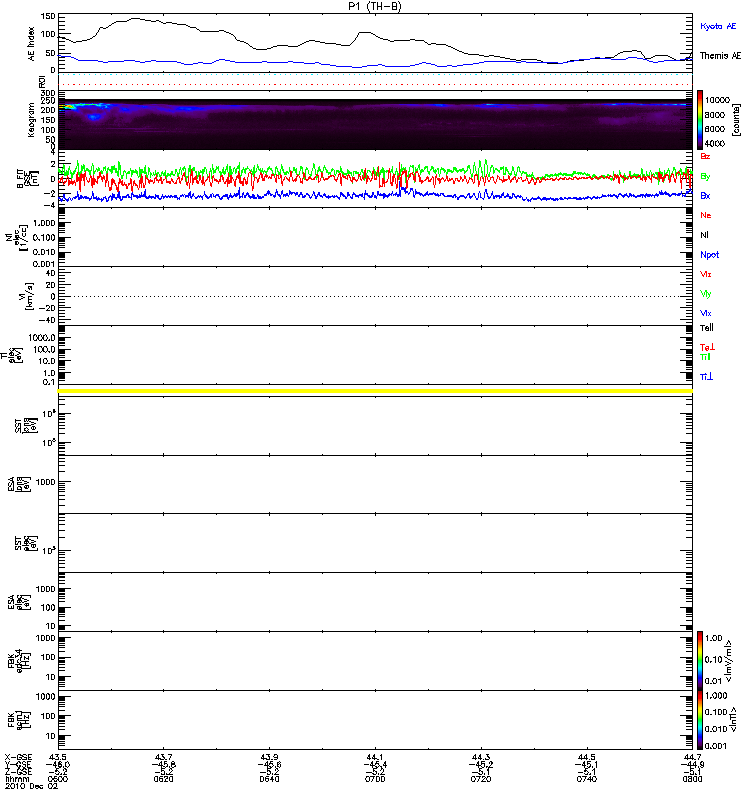Click the hhmm row label
The image size is (750, 800).
[17, 779]
